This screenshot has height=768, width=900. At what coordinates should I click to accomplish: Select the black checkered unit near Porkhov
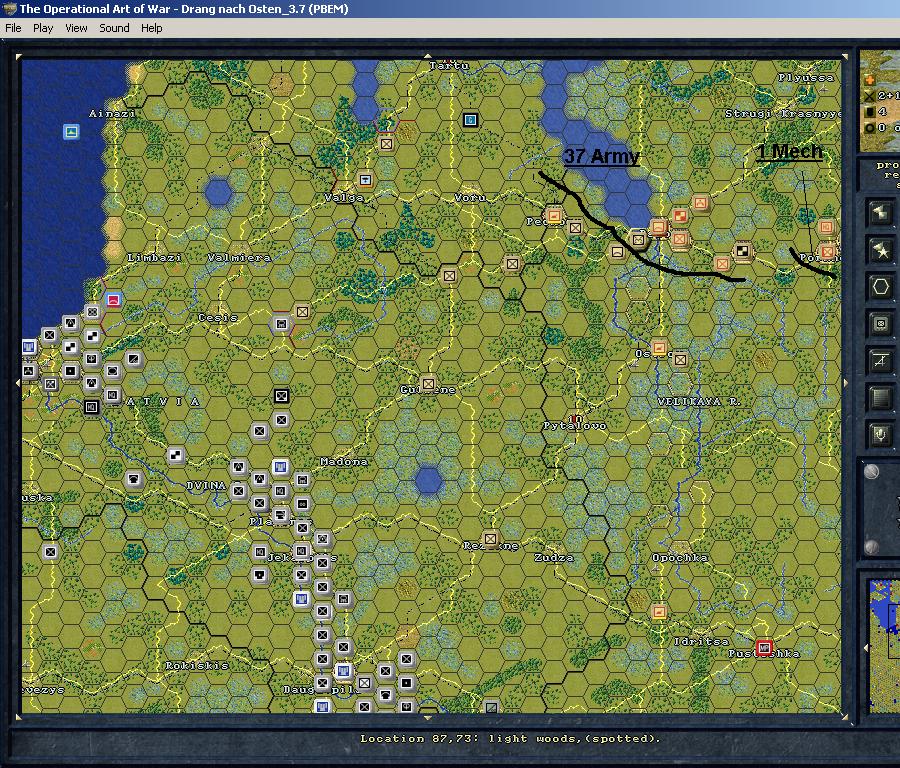[743, 250]
